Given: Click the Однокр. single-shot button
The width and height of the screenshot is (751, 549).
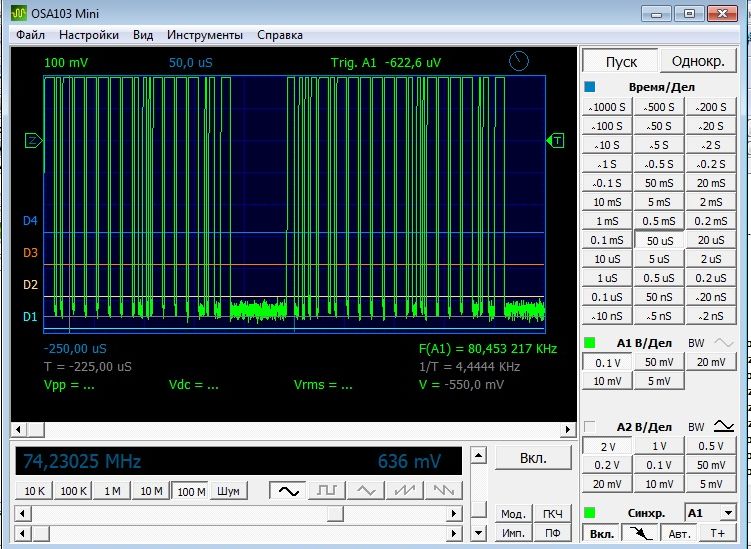Looking at the screenshot, I should pos(698,61).
